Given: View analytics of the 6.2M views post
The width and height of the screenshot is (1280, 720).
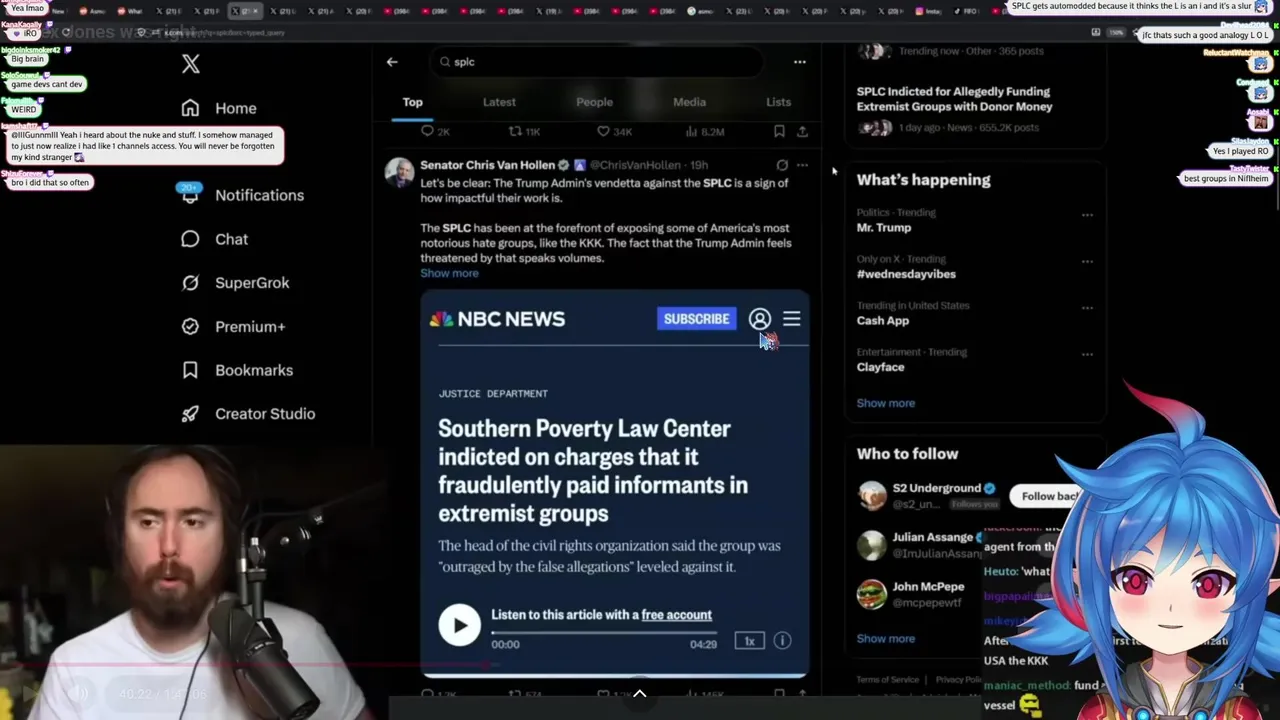Looking at the screenshot, I should coord(706,131).
